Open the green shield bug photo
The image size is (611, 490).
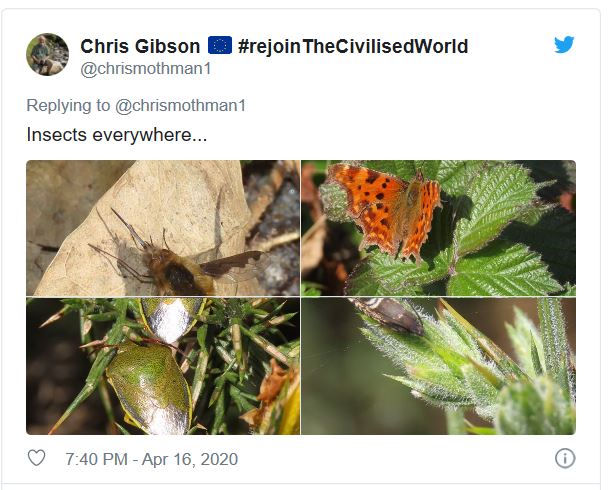click(x=163, y=366)
